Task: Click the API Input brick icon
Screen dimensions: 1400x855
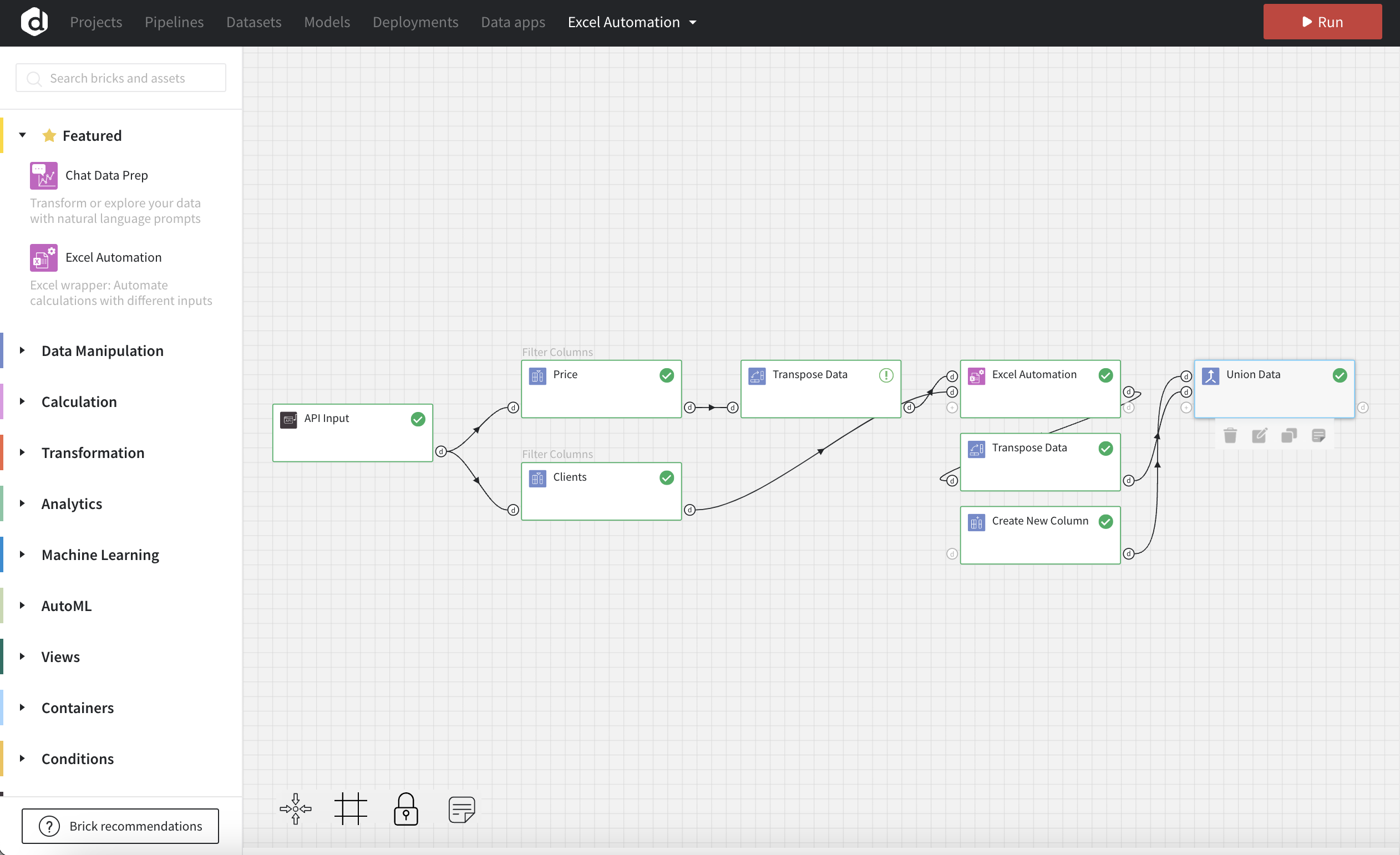Action: click(x=288, y=420)
